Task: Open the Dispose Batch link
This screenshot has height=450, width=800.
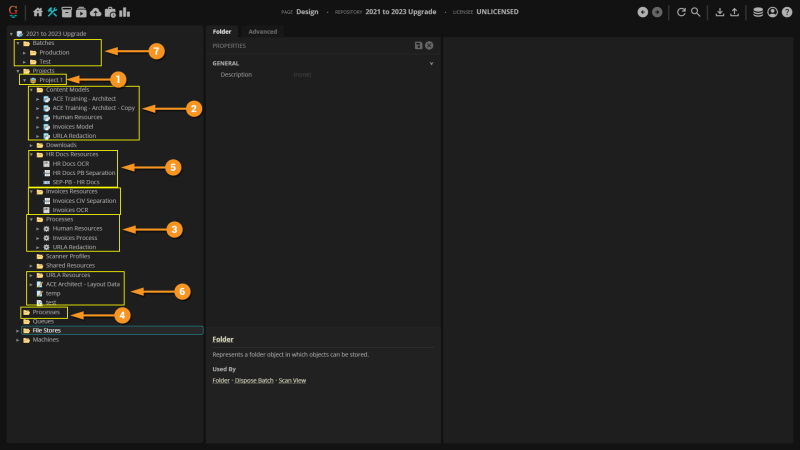Action: coord(254,380)
